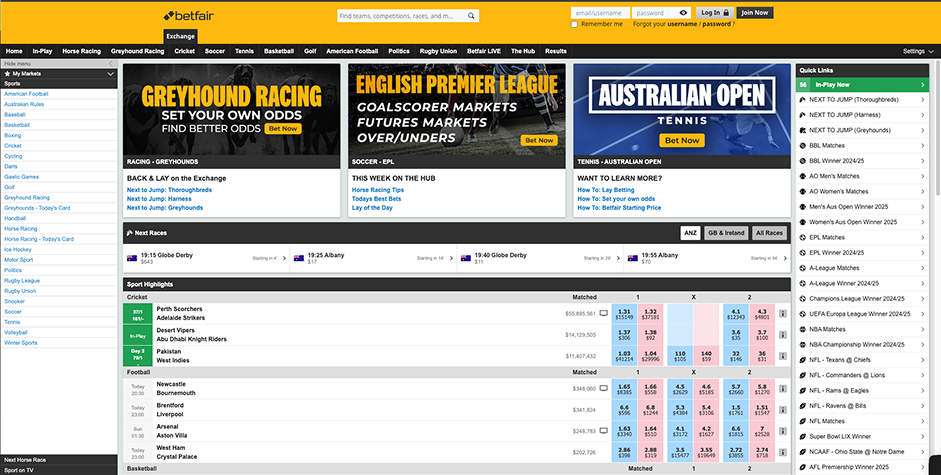Expand the Champions League Winner 2024/25 arrow
This screenshot has height=475, width=941.
pos(923,298)
